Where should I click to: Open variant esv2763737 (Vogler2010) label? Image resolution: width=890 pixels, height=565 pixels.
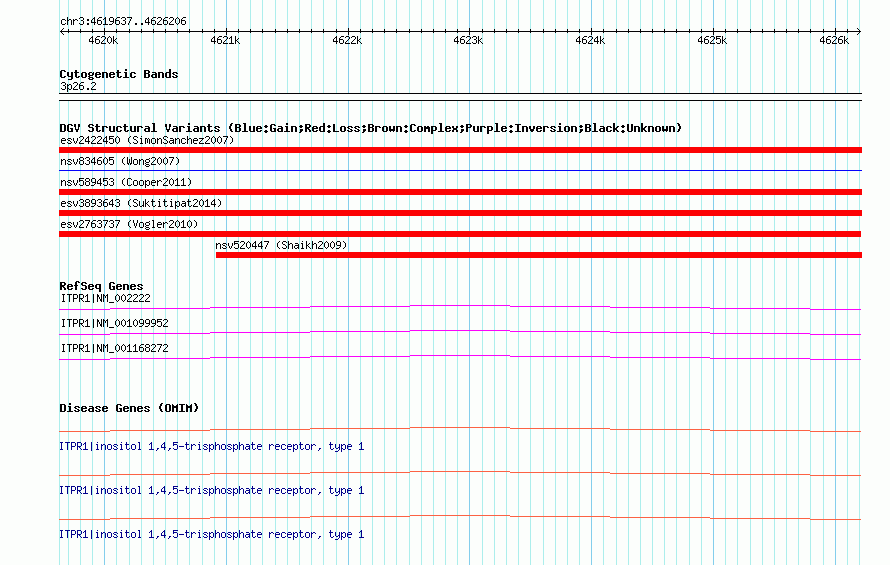pos(129,224)
